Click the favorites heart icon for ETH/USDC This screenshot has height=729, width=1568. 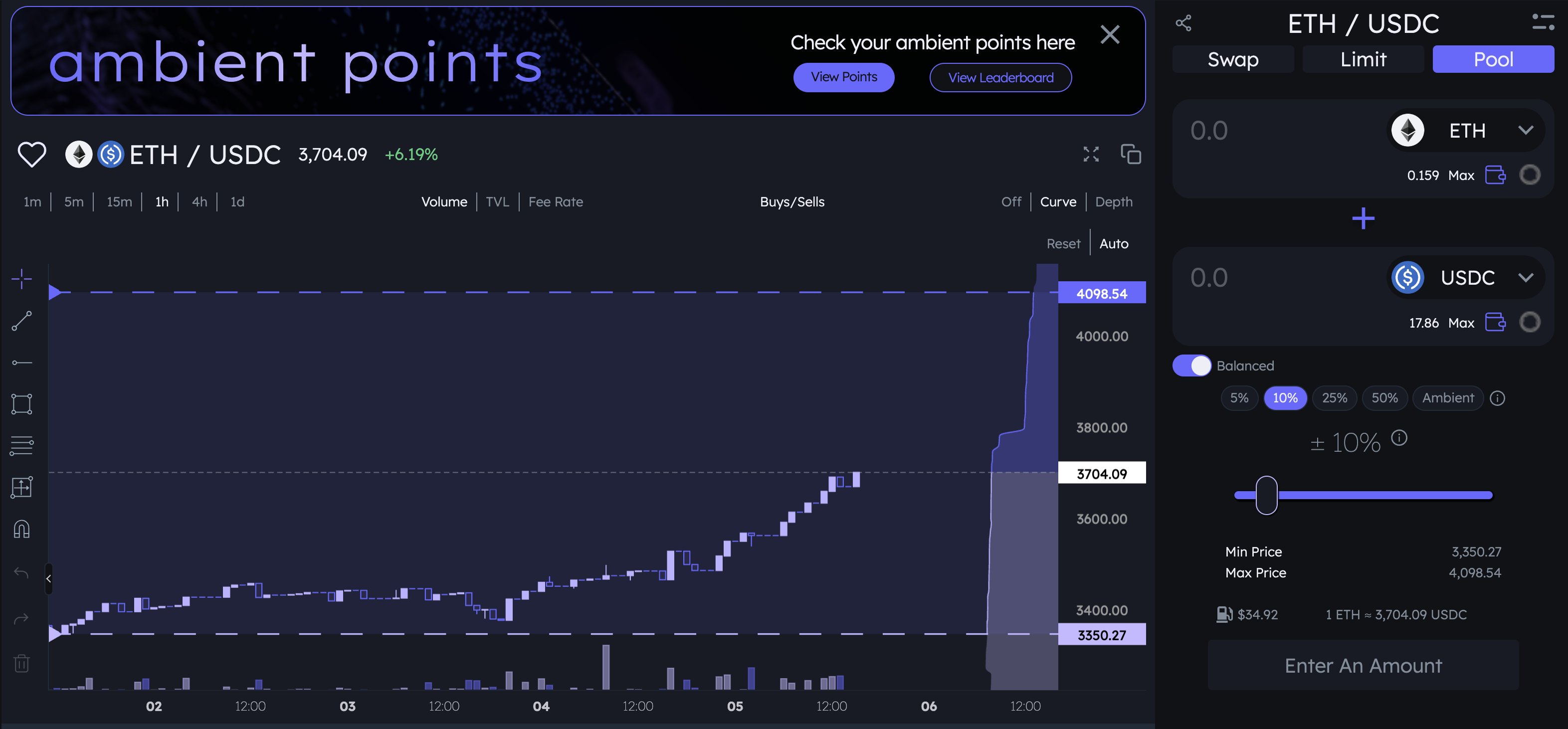31,155
